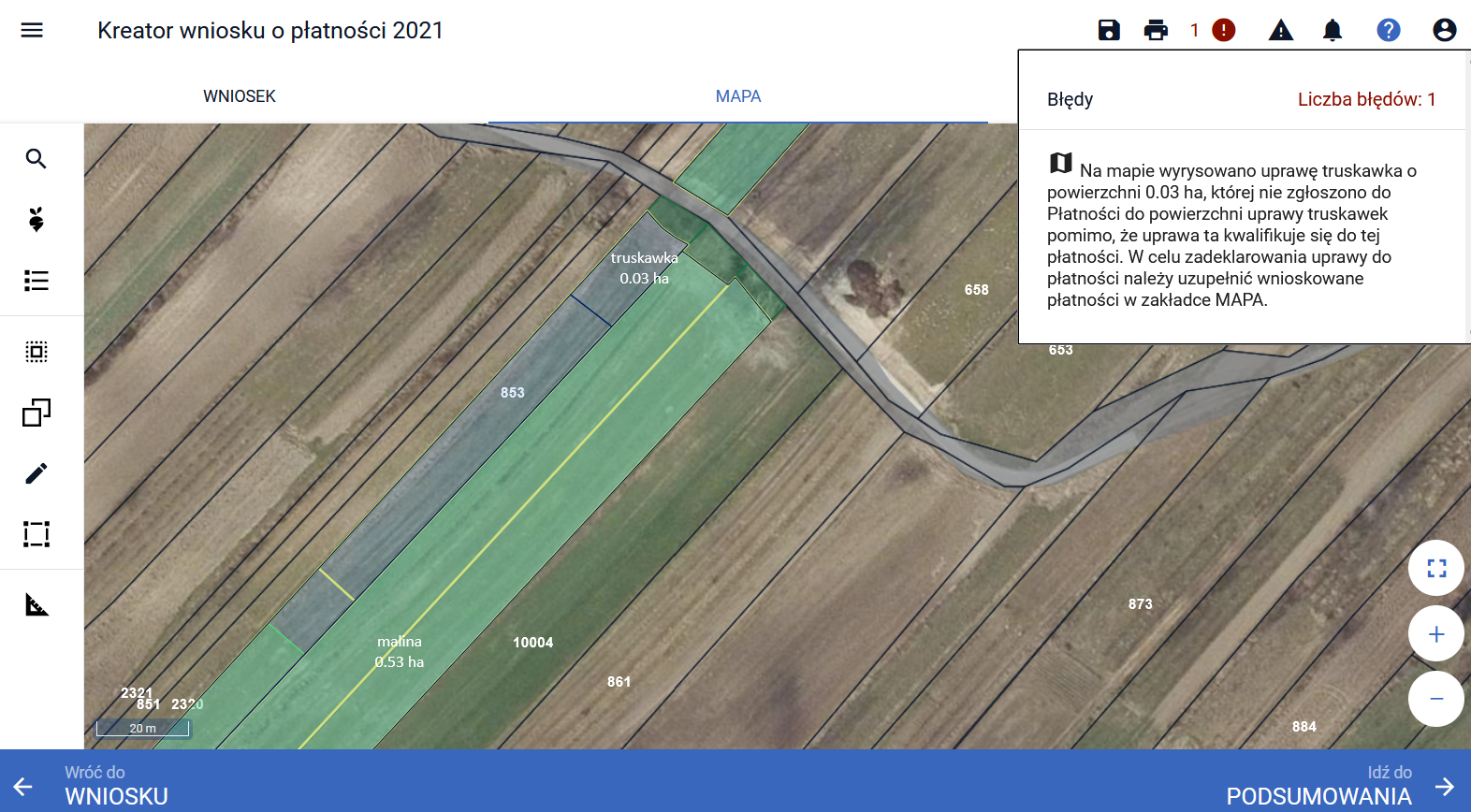Screen dimensions: 1471x812
Task: Switch to the MAPA tab
Action: [737, 96]
